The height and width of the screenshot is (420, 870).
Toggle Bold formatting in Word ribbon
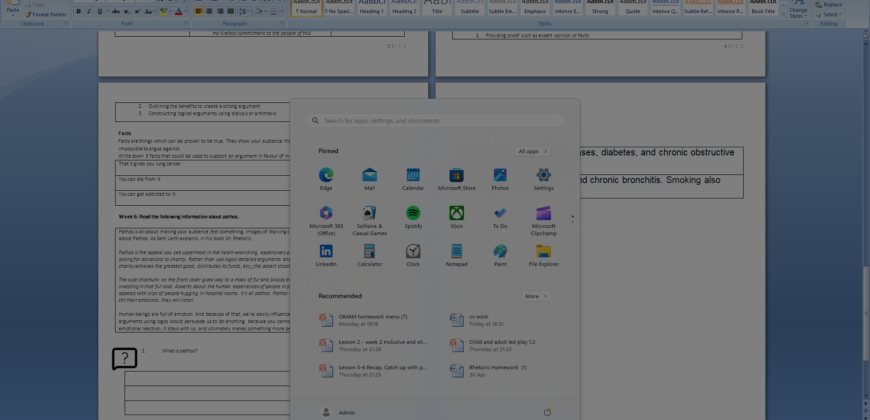click(78, 11)
